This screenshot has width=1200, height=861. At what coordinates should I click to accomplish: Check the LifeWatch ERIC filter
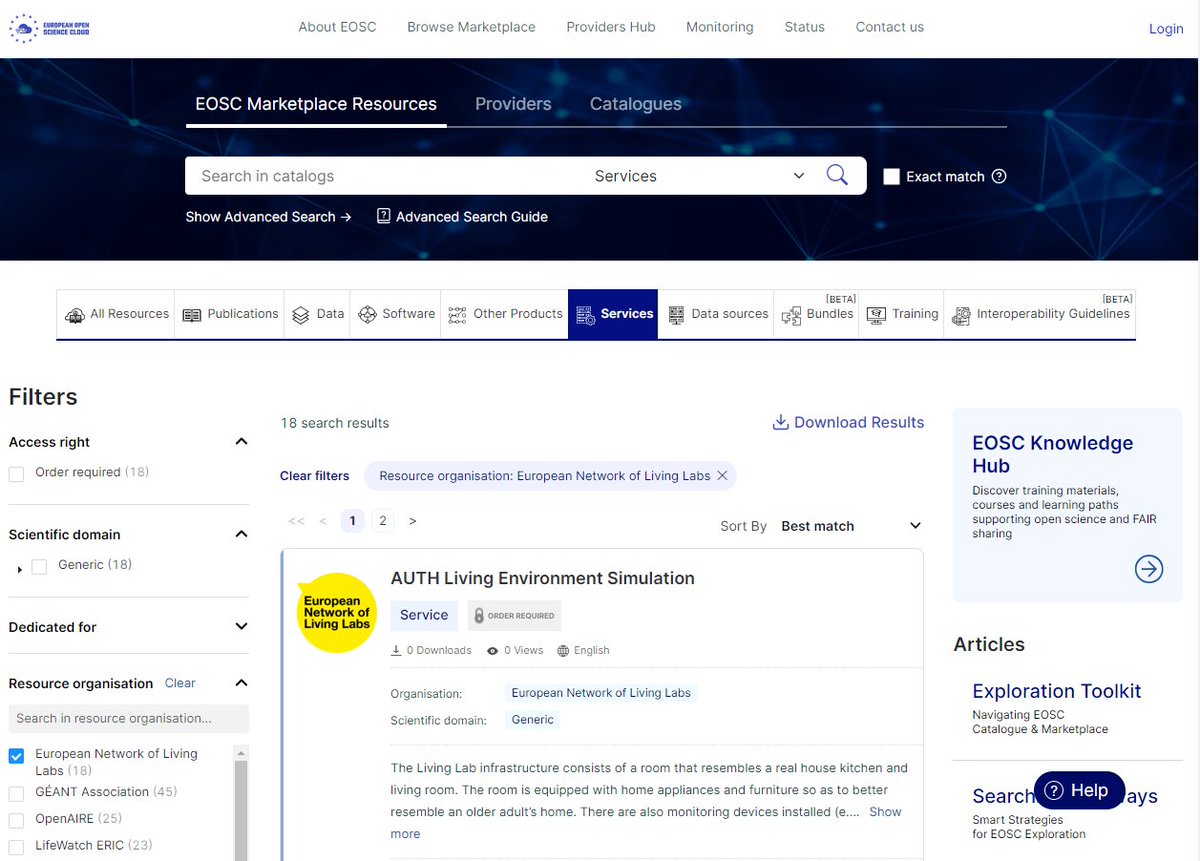(x=16, y=846)
